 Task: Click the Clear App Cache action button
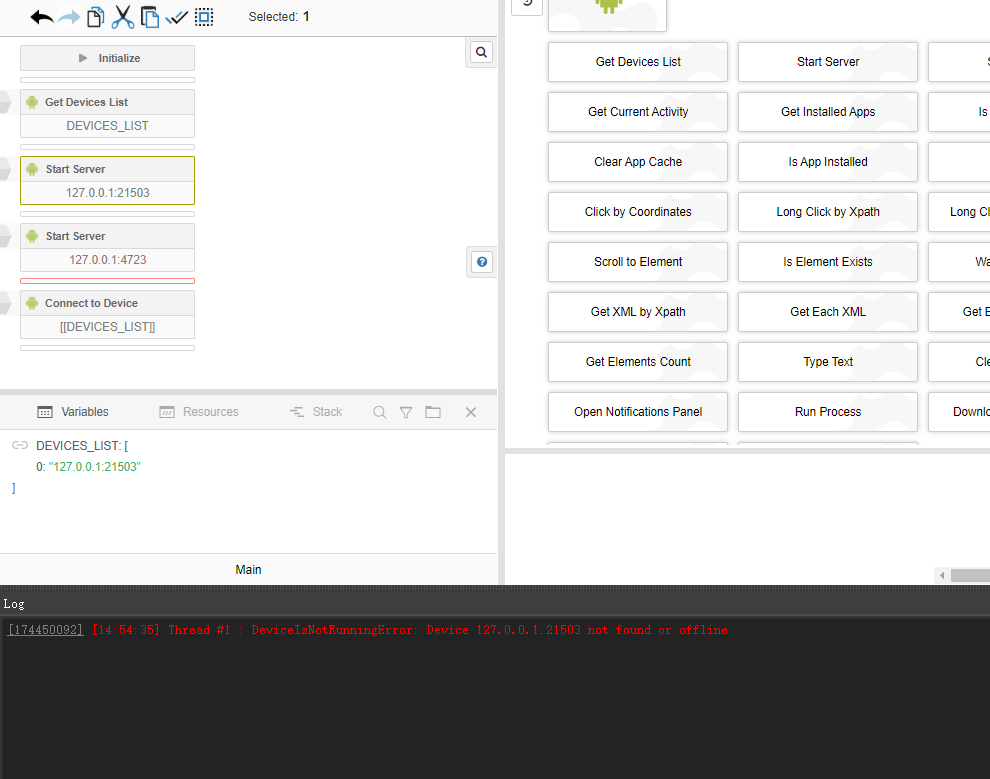tap(638, 162)
